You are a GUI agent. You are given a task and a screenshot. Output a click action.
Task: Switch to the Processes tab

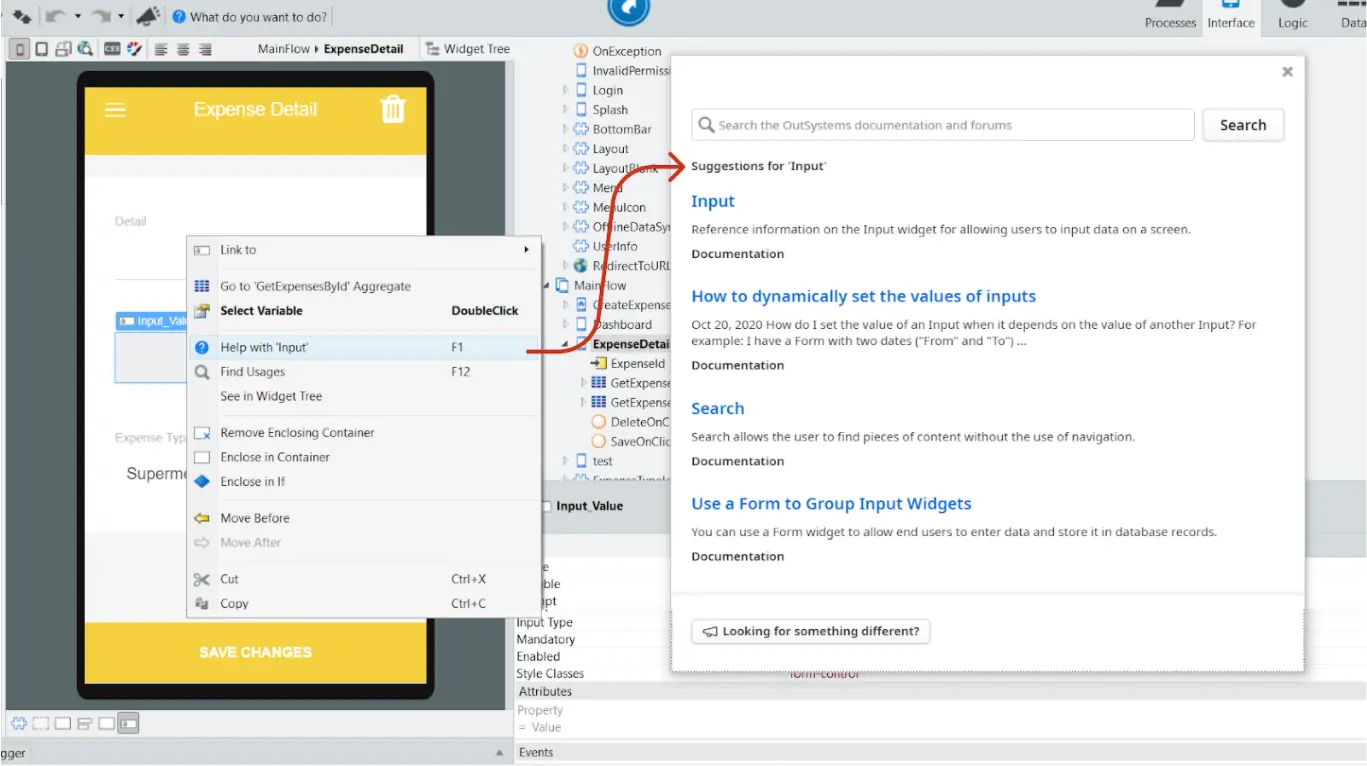click(x=1171, y=16)
